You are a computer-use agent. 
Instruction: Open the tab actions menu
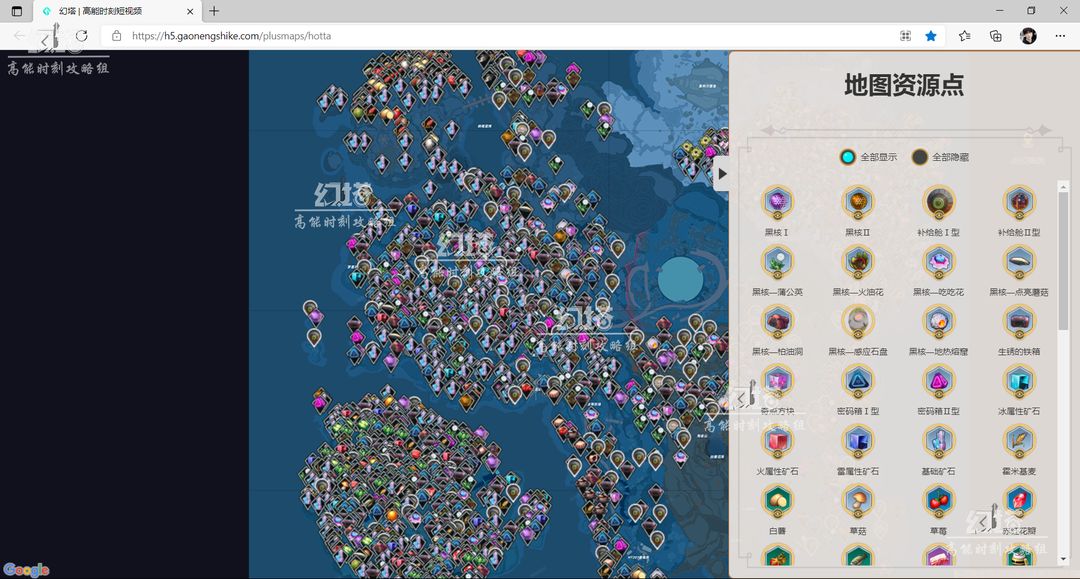click(17, 11)
